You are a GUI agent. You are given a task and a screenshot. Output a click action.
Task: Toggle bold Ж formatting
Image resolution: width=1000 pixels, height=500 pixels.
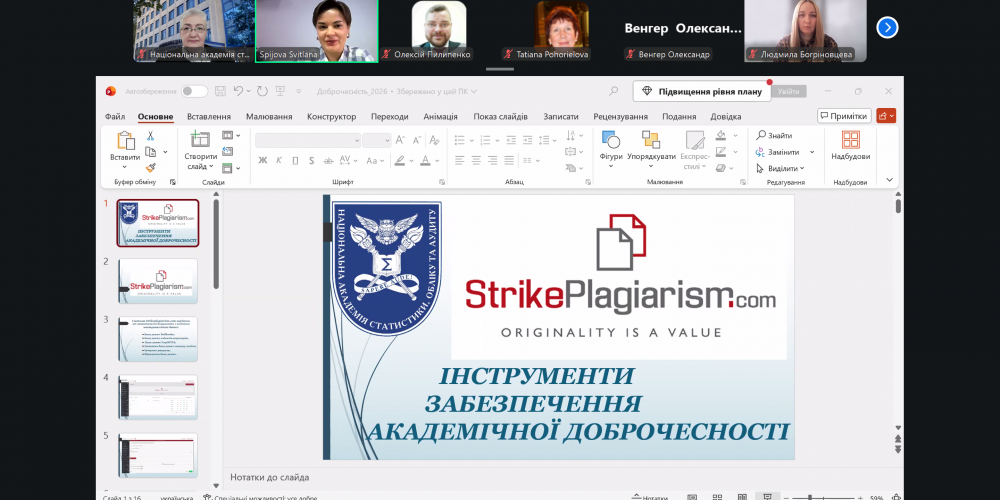(263, 160)
